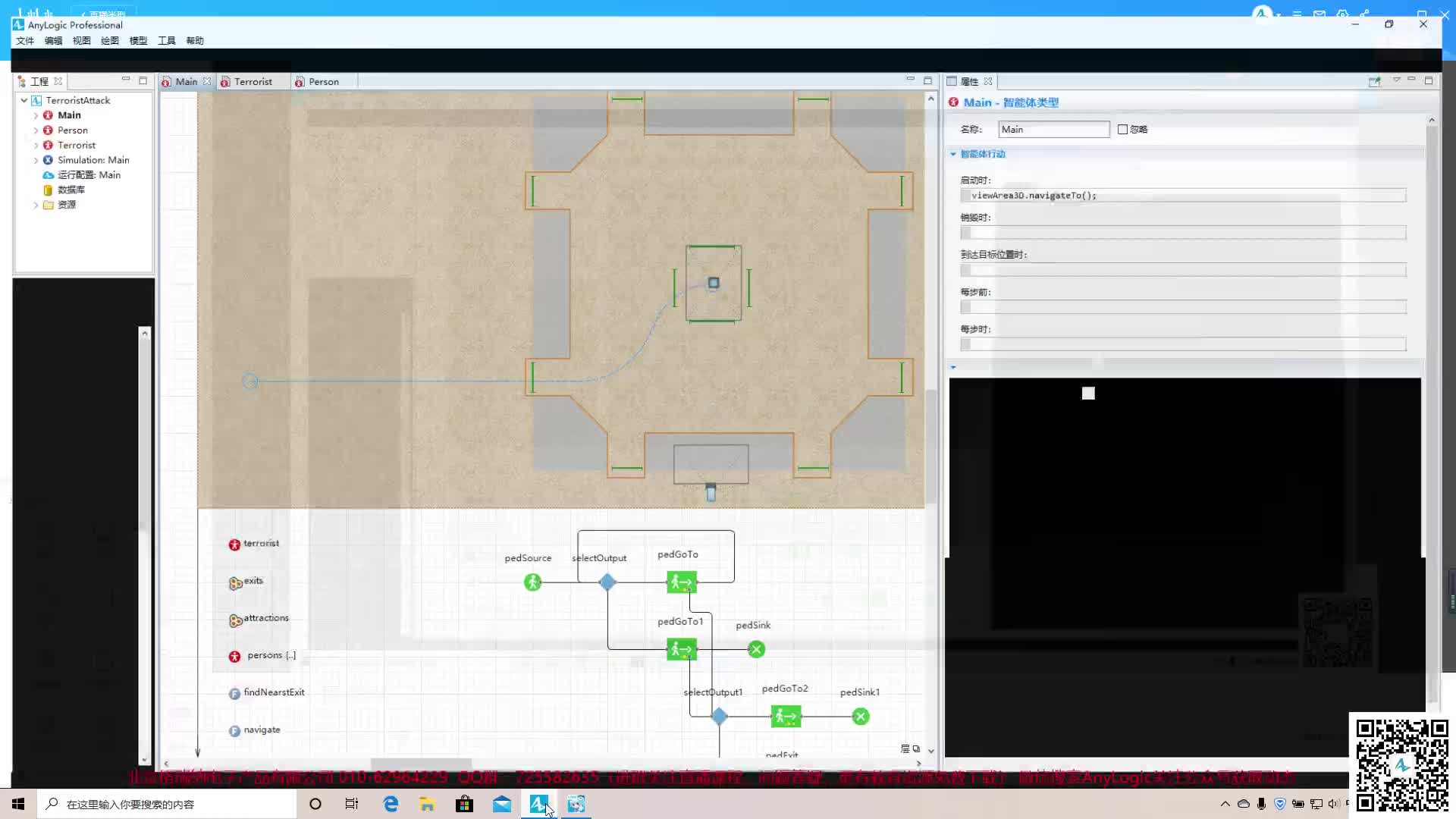Image resolution: width=1456 pixels, height=819 pixels.
Task: Toggle the 忽略 checkbox
Action: pos(1122,130)
